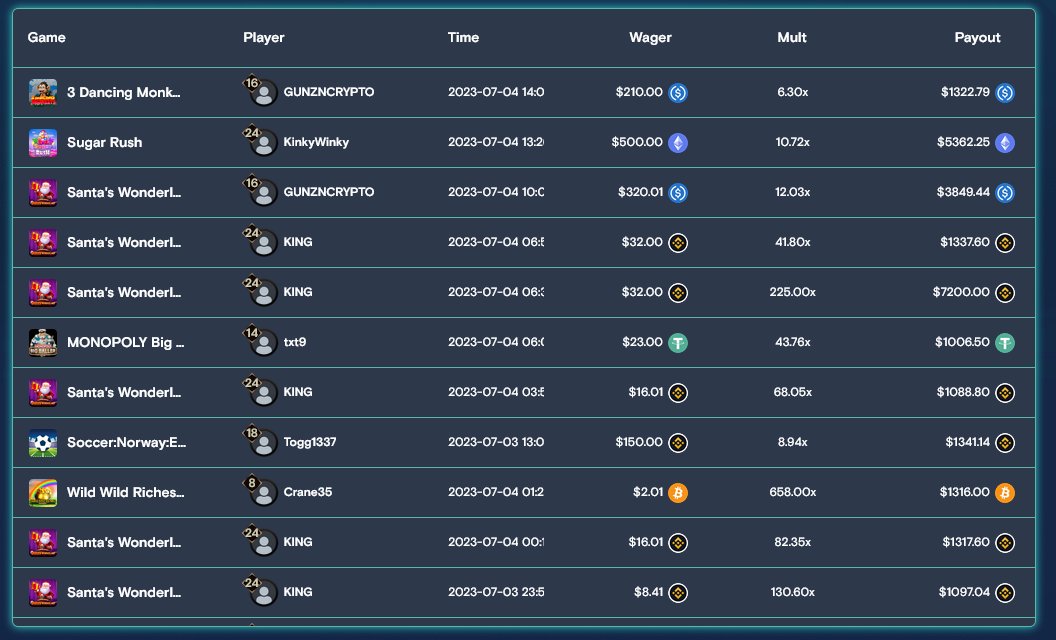Open txt9's level 14 avatar
Screen dimensions: 1056x640
pyautogui.click(x=261, y=342)
